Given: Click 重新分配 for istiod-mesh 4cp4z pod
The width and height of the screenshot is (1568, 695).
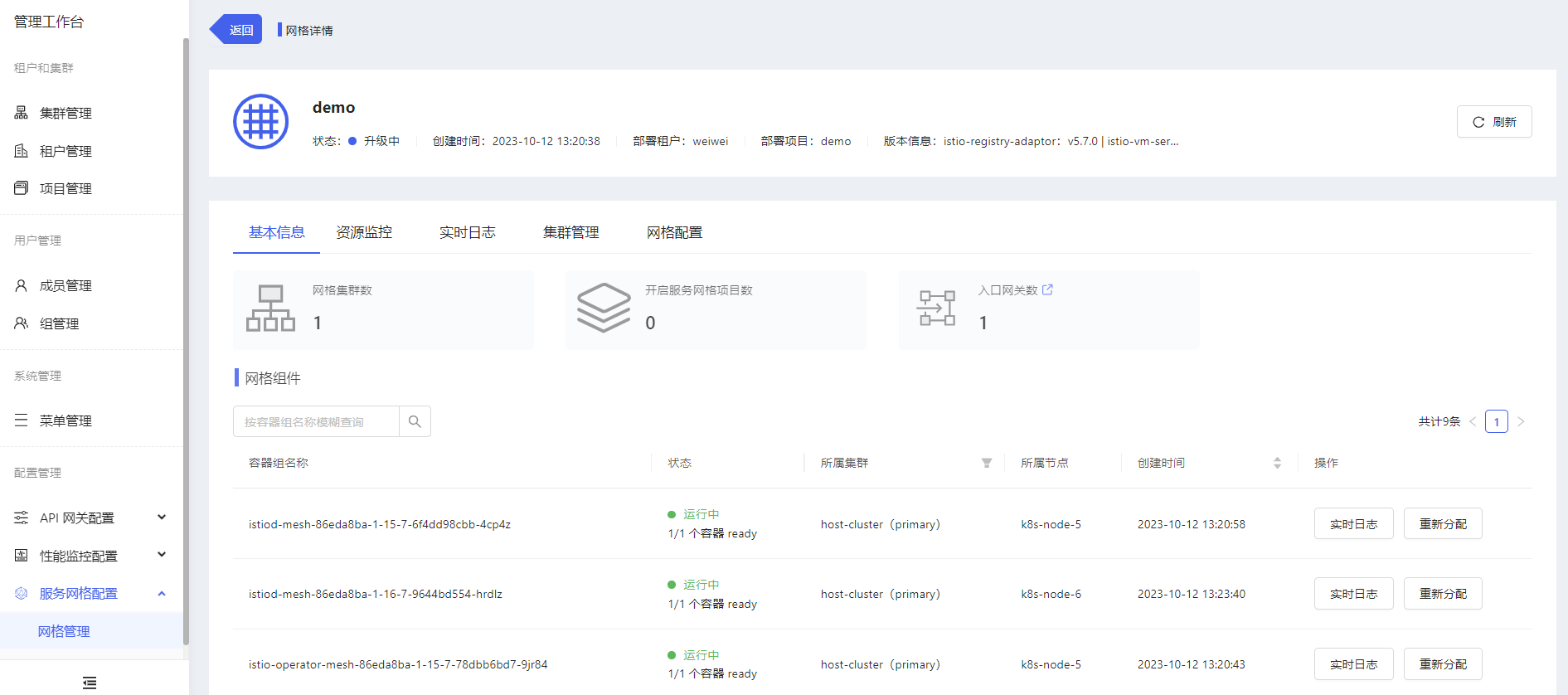Looking at the screenshot, I should pos(1443,523).
